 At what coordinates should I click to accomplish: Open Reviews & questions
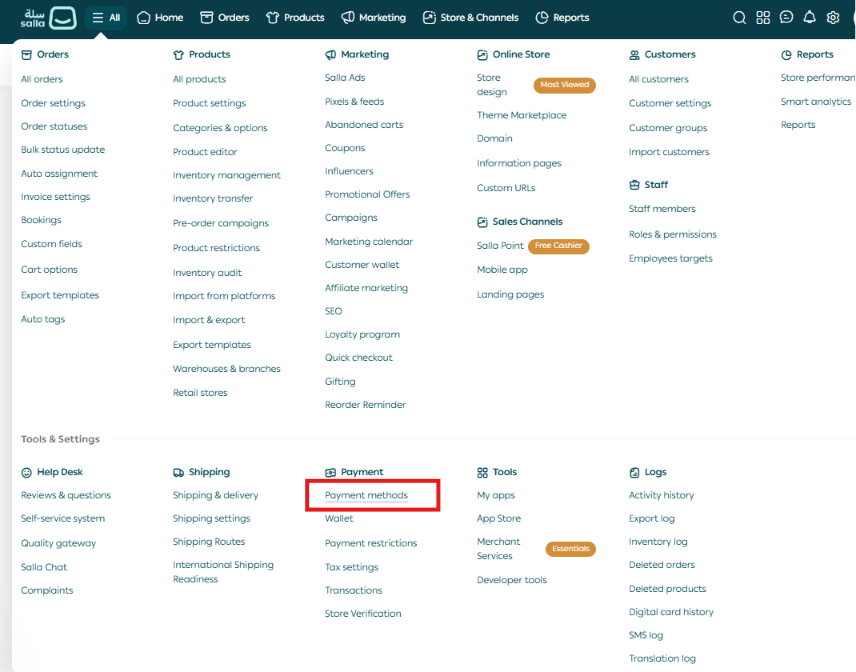click(x=66, y=495)
